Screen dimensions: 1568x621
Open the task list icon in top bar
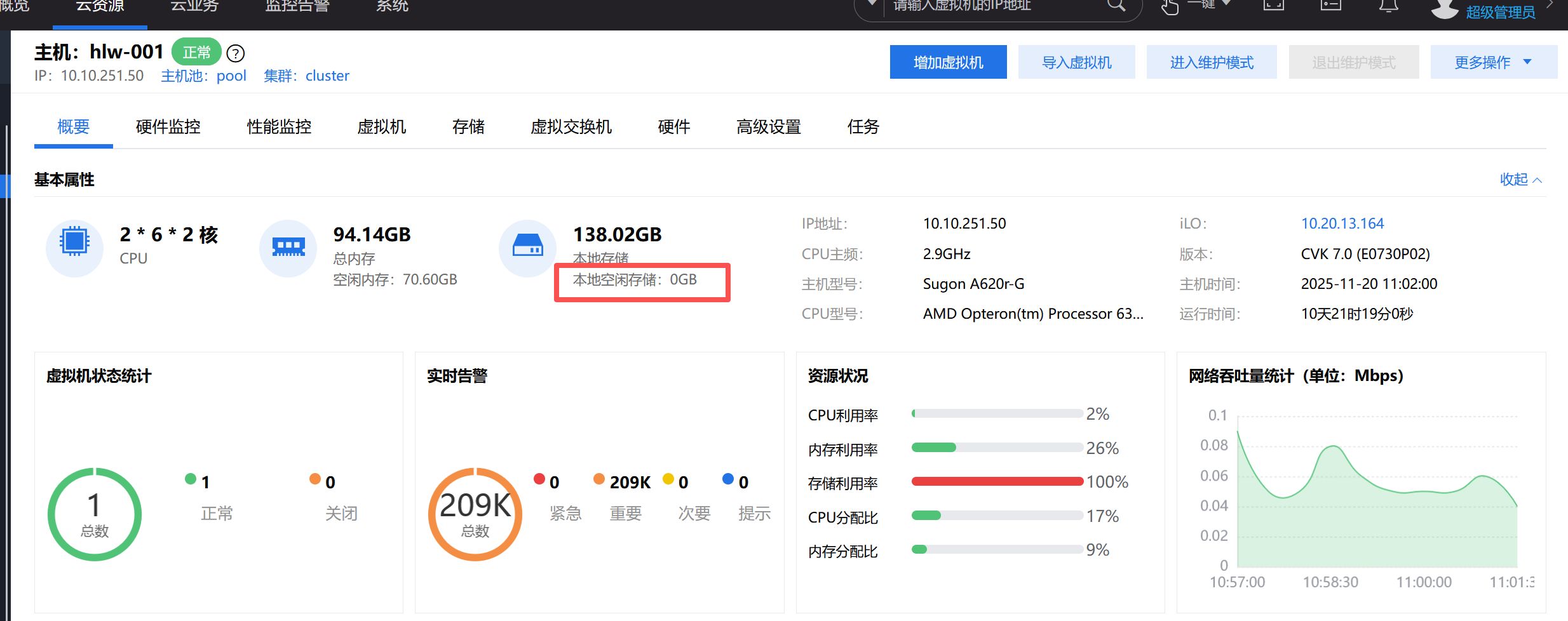point(1330,5)
